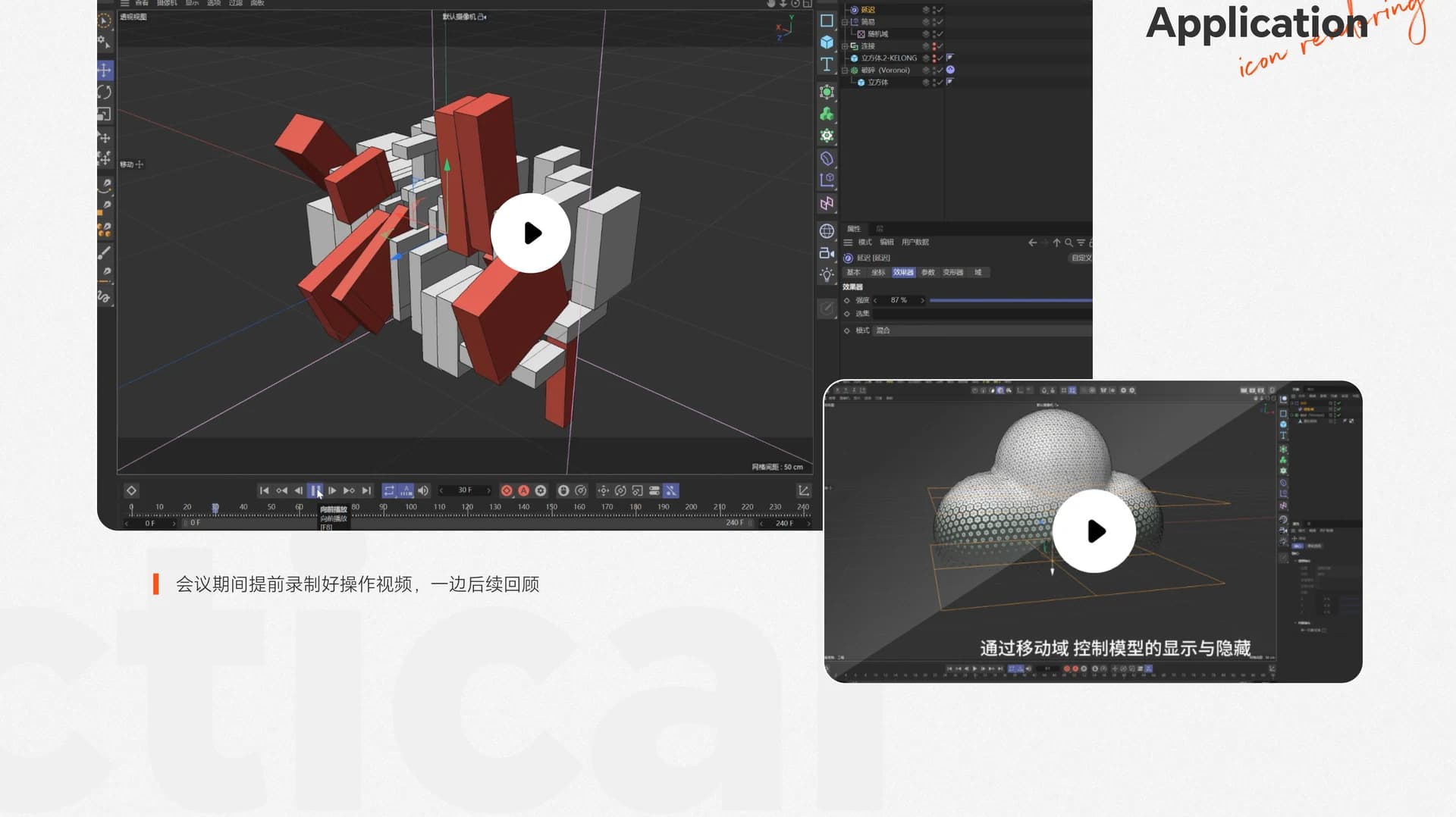Switch to the 变形器 tab
Image resolution: width=1456 pixels, height=817 pixels.
point(953,273)
